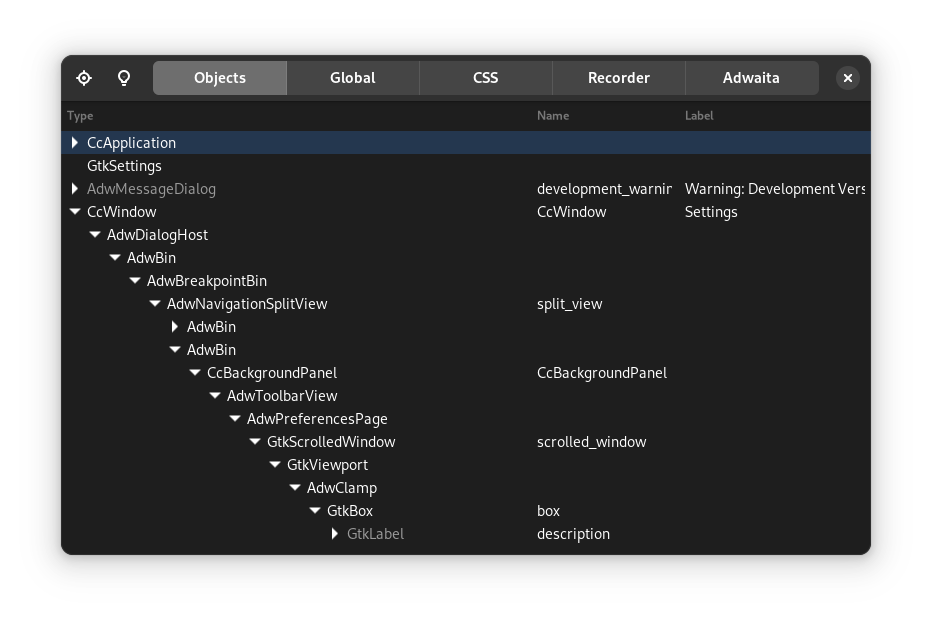The image size is (932, 622).
Task: Select the AdwClamp tree row
Action: (x=341, y=488)
